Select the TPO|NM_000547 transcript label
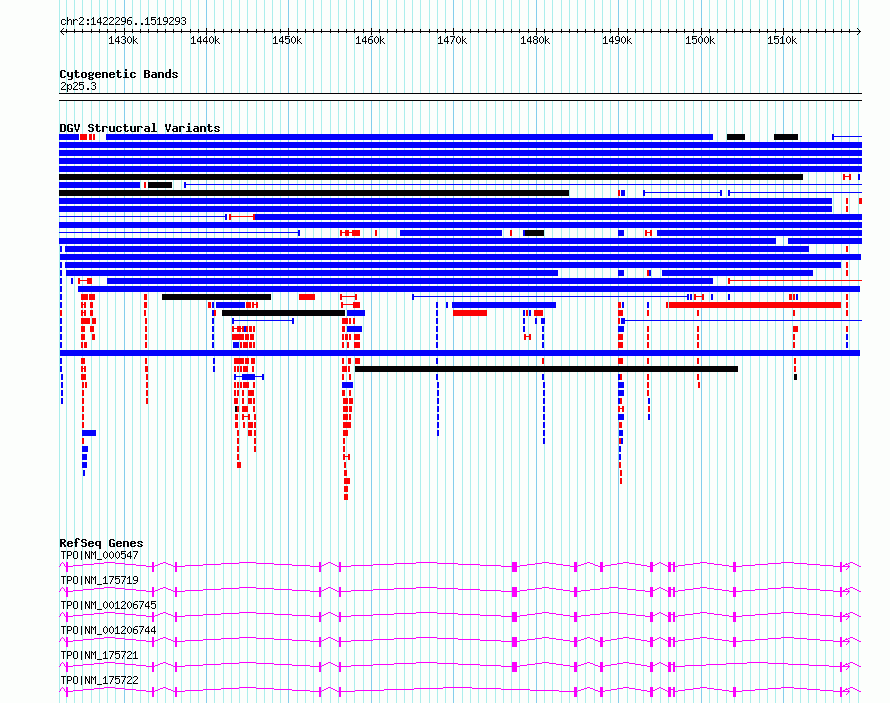 click(x=99, y=555)
